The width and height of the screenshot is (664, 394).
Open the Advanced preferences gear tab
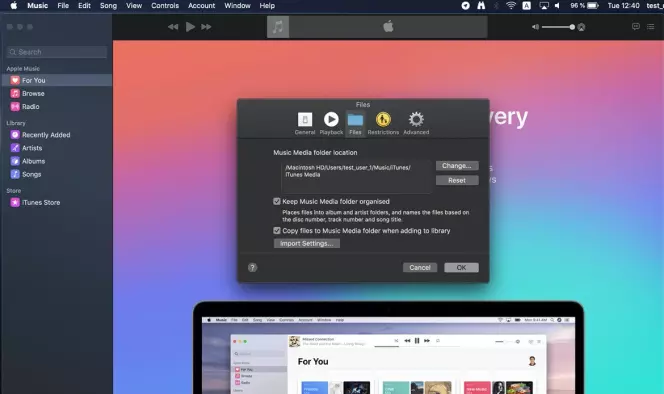(x=416, y=123)
